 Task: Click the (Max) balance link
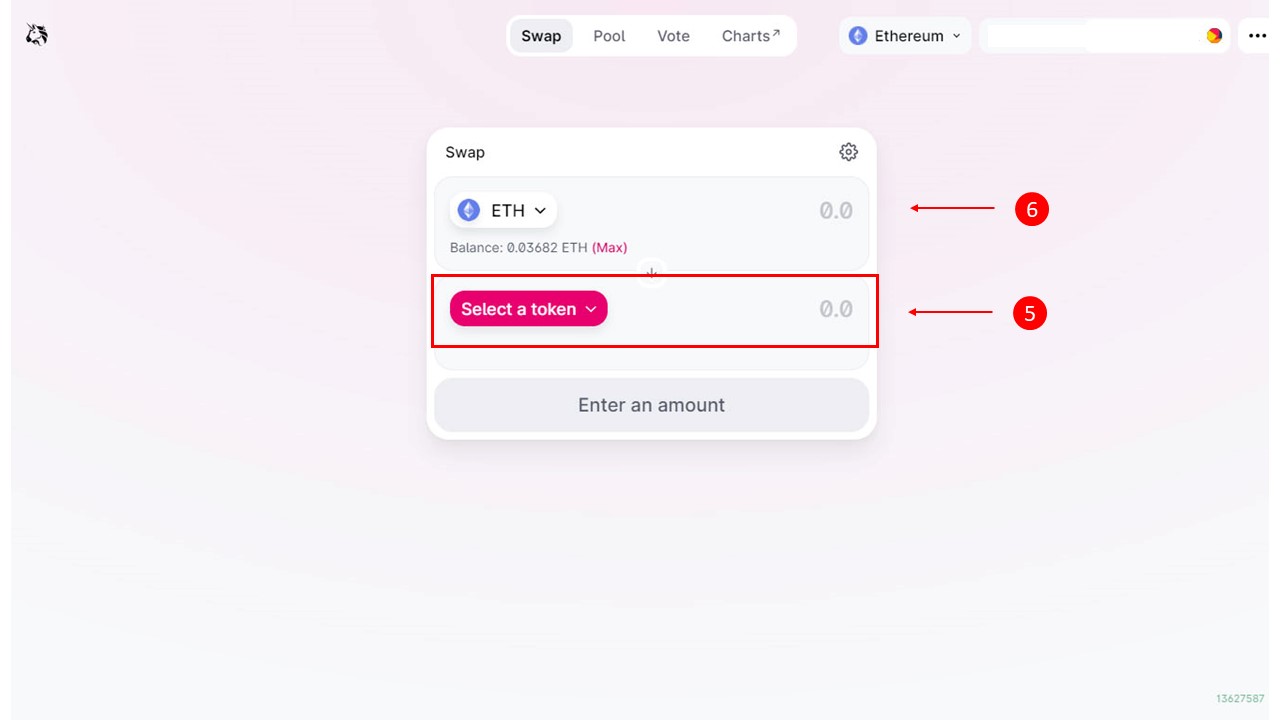coord(610,247)
